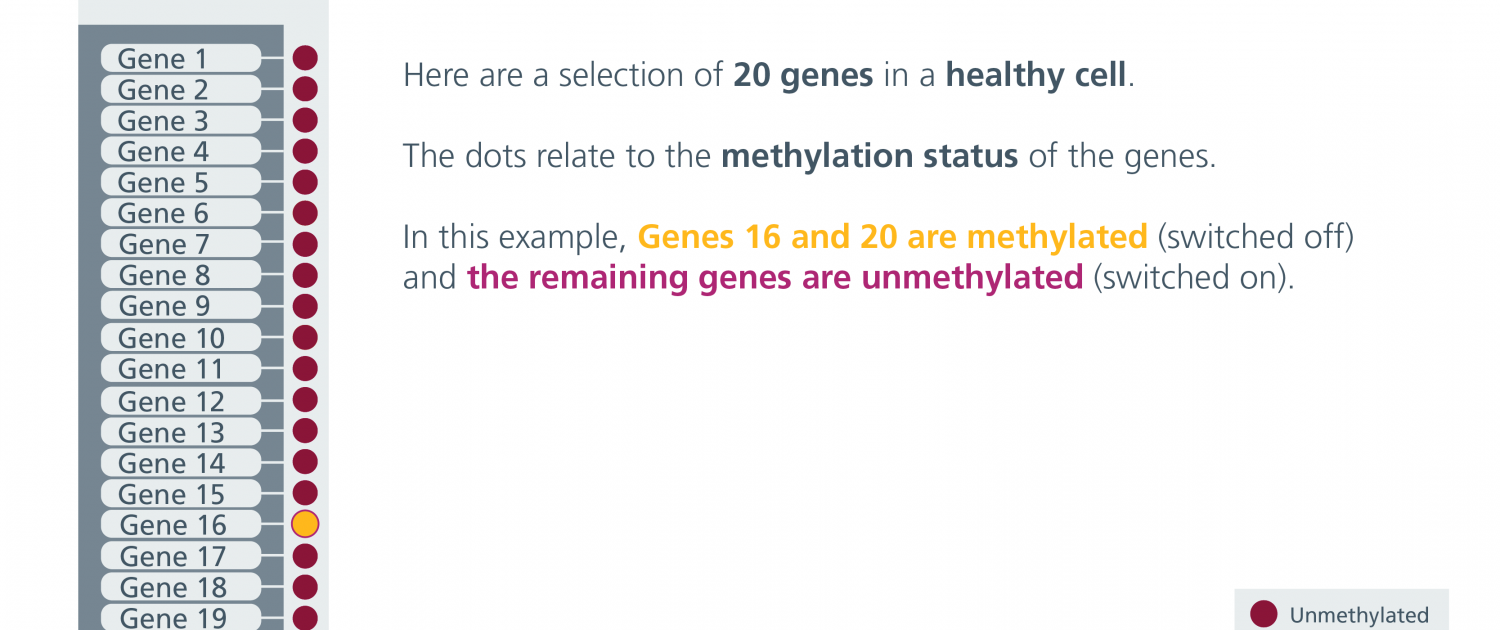Click the dot next to Gene 10
This screenshot has height=630, width=1500.
click(x=305, y=337)
